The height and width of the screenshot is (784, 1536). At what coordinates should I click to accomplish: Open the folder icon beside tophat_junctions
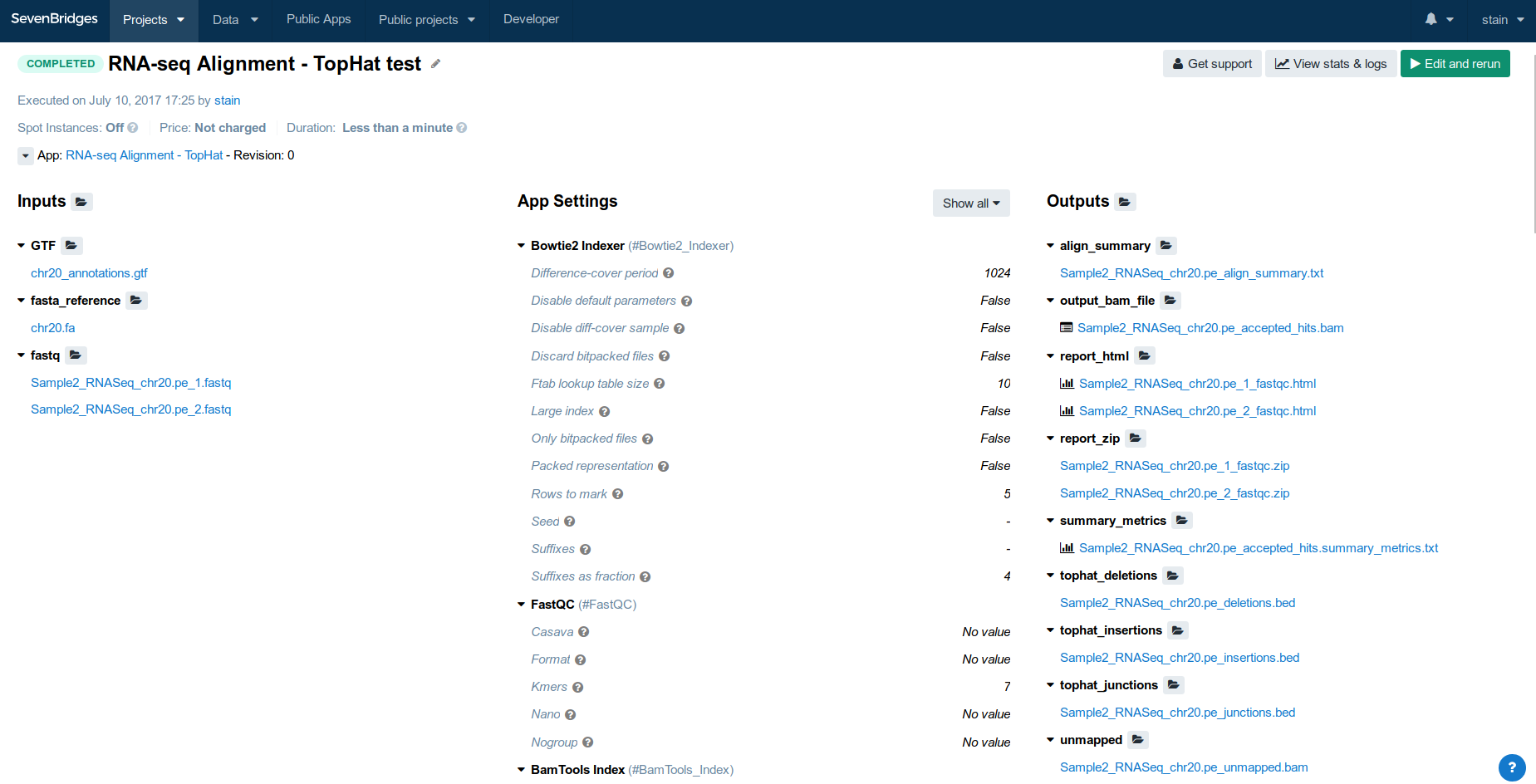(1174, 685)
